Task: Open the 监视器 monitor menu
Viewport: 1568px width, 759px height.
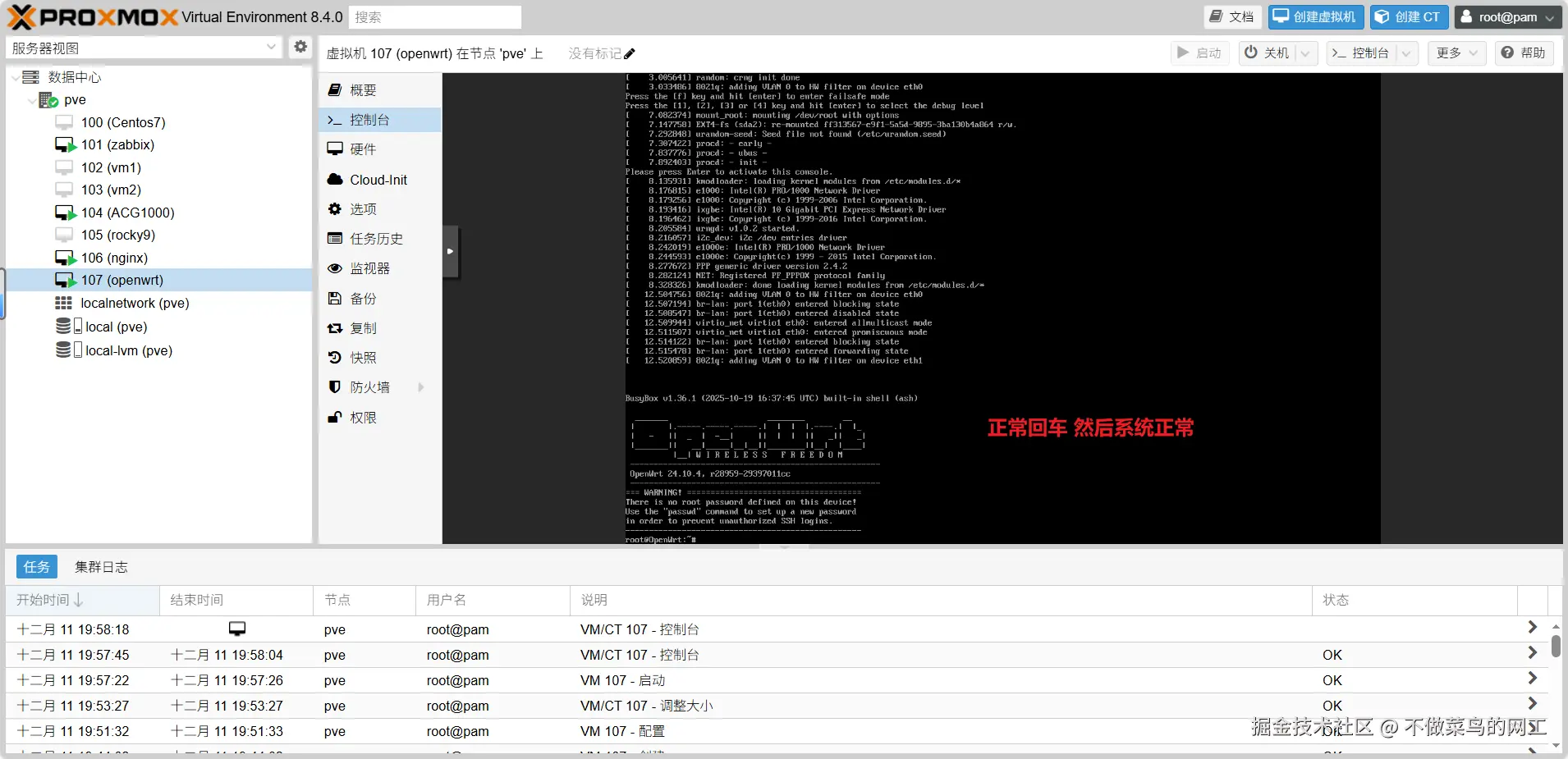Action: point(380,268)
